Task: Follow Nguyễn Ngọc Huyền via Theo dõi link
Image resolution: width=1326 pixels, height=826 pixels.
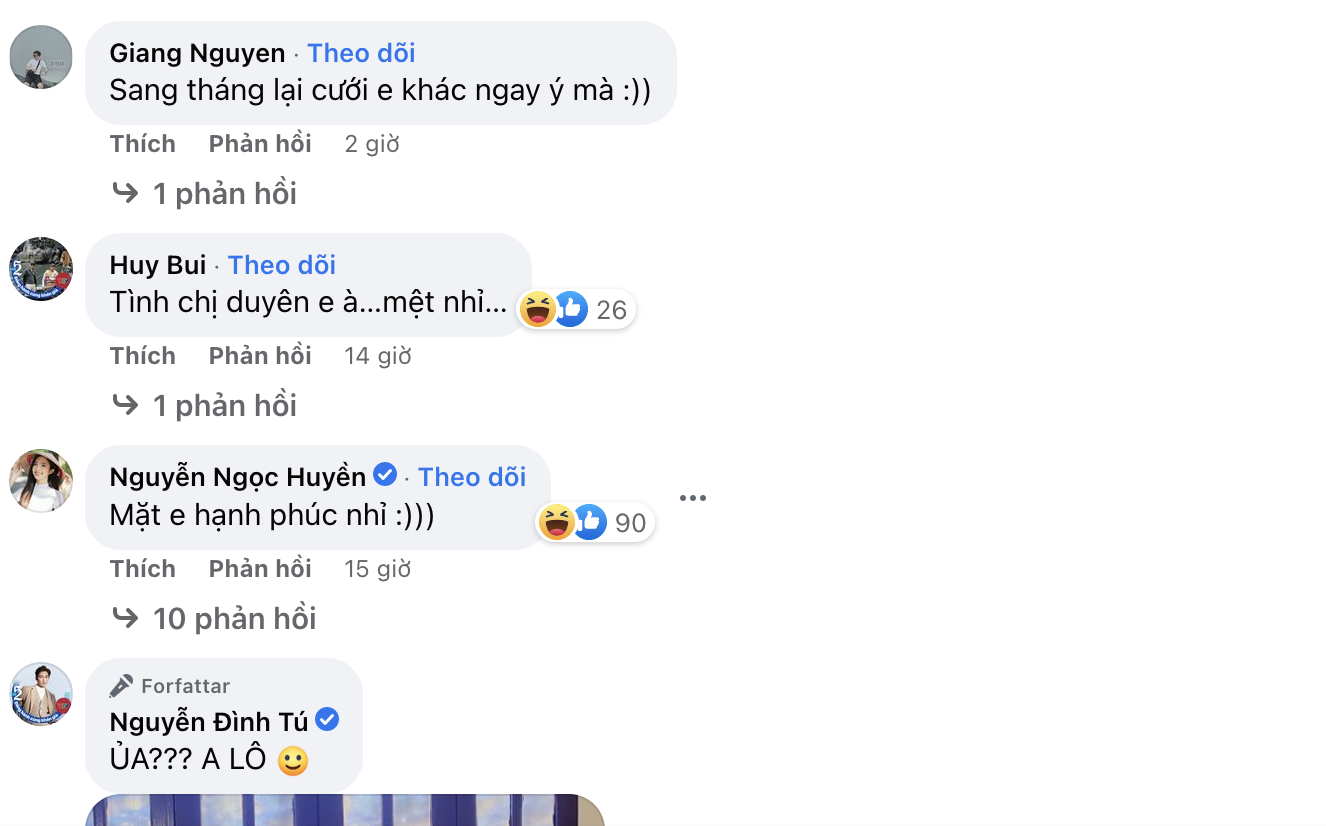Action: click(x=472, y=477)
